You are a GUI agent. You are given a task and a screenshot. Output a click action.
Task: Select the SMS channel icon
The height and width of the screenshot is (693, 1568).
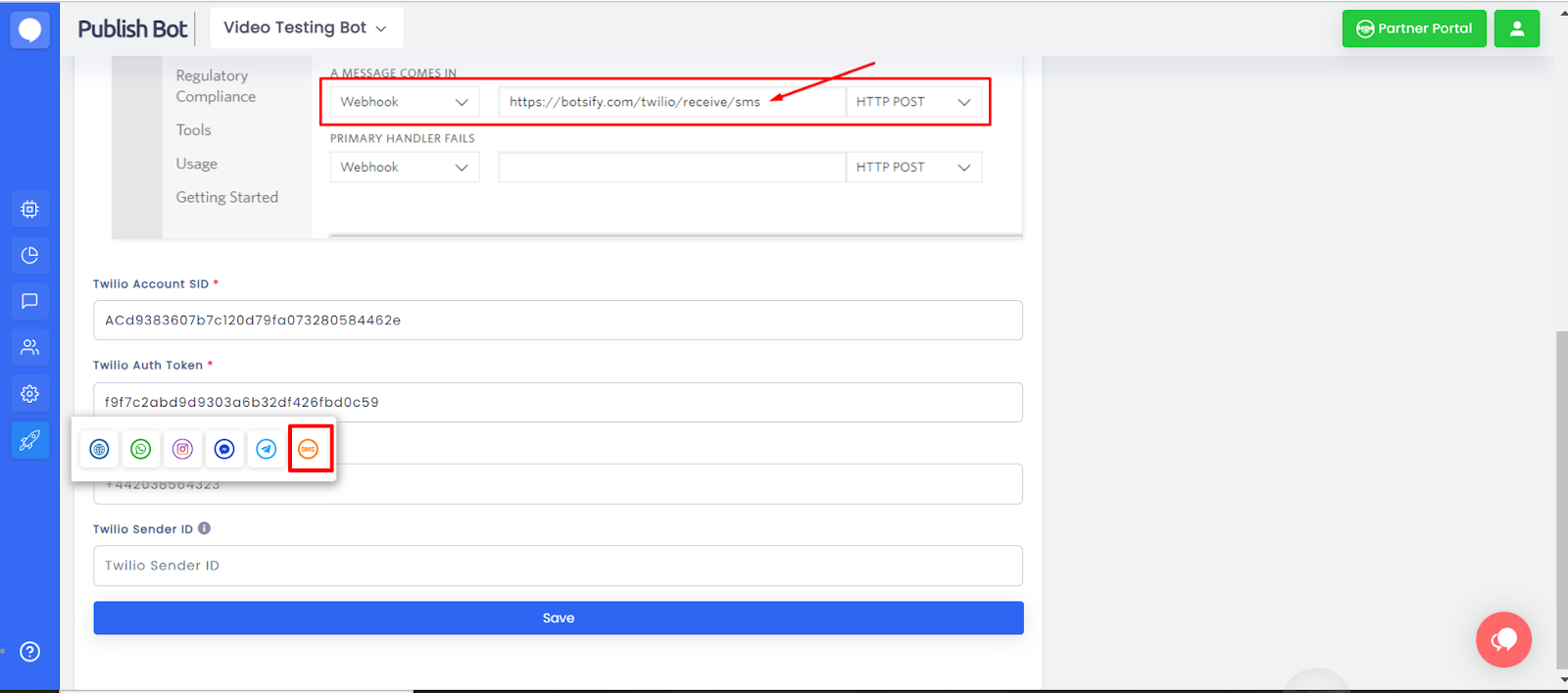pos(309,449)
